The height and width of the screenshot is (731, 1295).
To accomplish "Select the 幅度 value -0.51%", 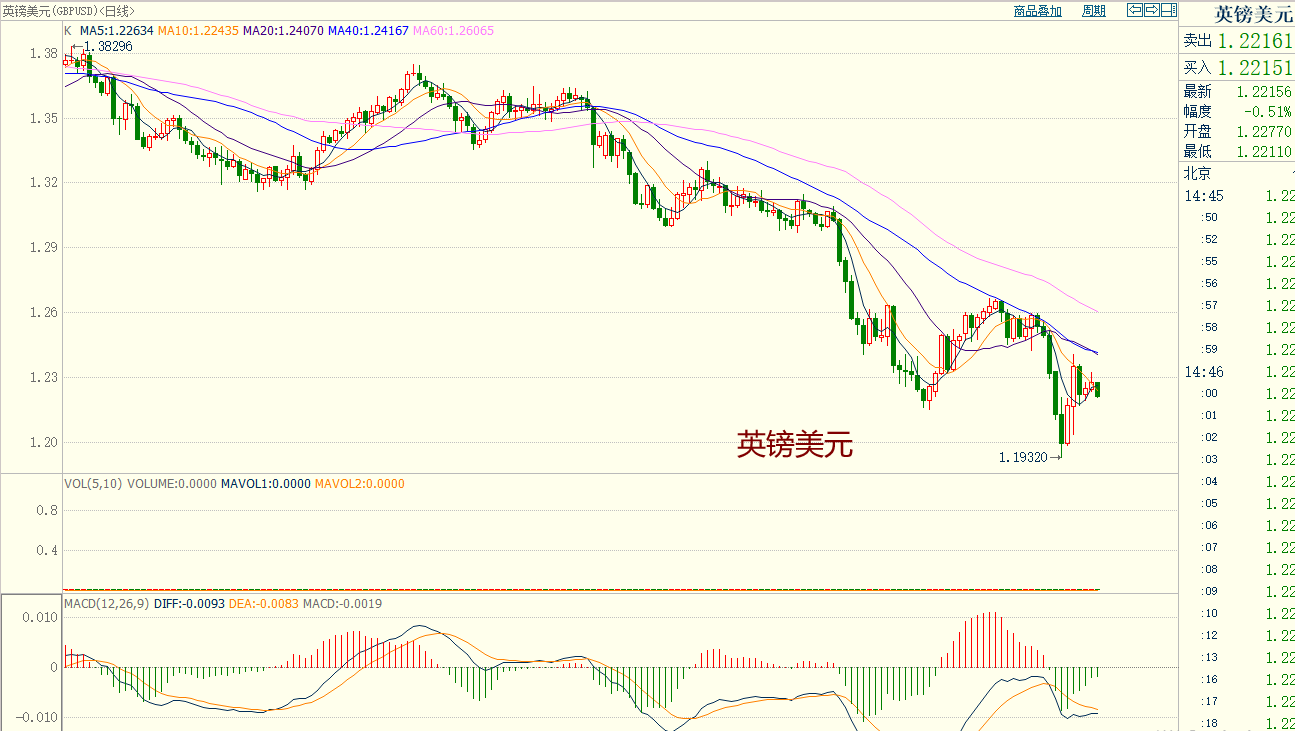I will point(1269,111).
